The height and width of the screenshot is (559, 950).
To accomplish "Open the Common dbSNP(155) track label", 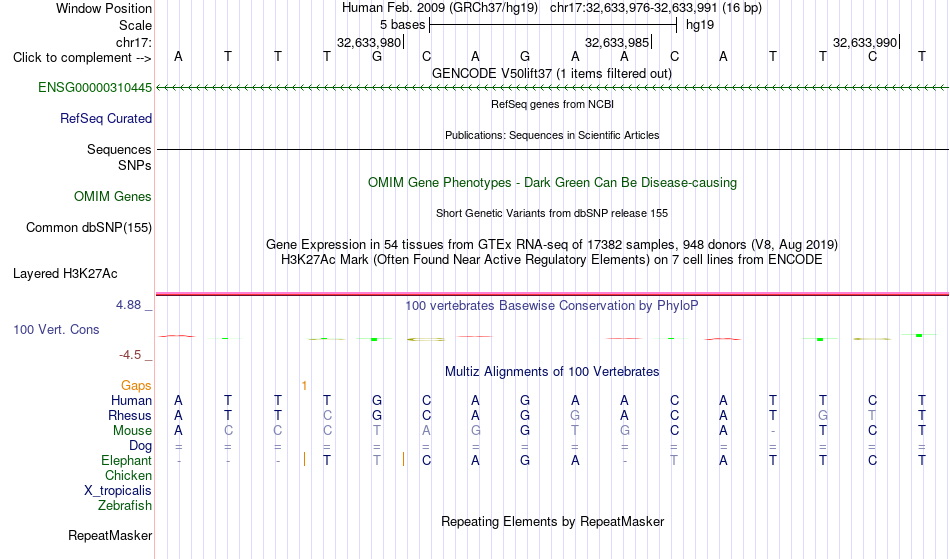I will coord(88,228).
